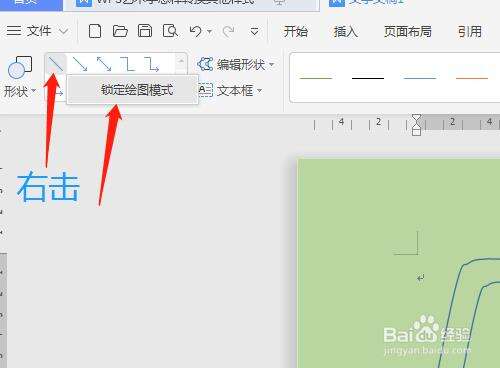Screen dimensions: 500x368
Task: Expand the 文本框 dropdown
Action: (231, 90)
